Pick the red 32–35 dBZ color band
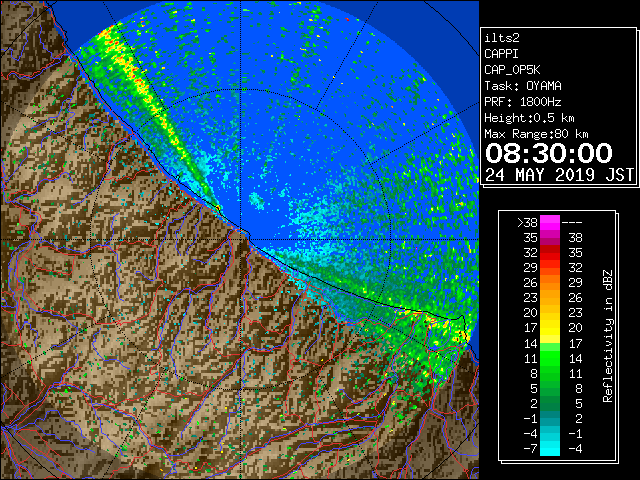The height and width of the screenshot is (480, 640). click(550, 253)
